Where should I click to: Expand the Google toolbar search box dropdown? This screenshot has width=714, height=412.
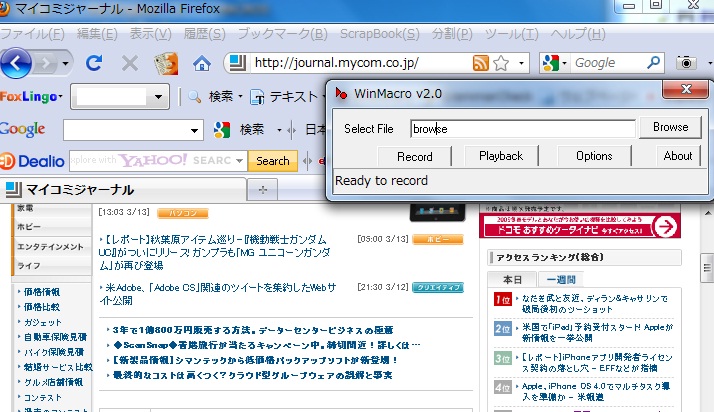click(x=194, y=131)
